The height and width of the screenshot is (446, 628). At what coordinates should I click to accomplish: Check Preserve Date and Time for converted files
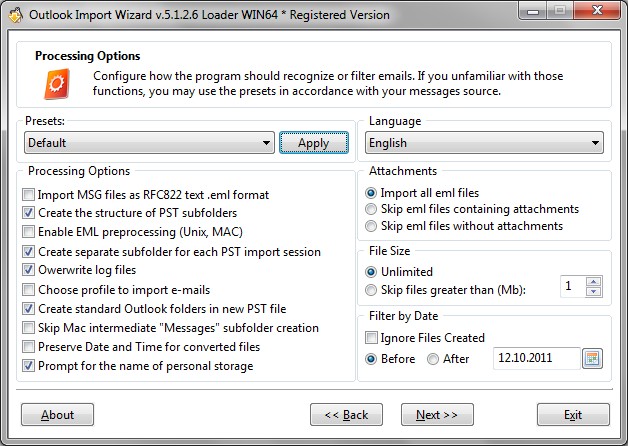click(28, 346)
